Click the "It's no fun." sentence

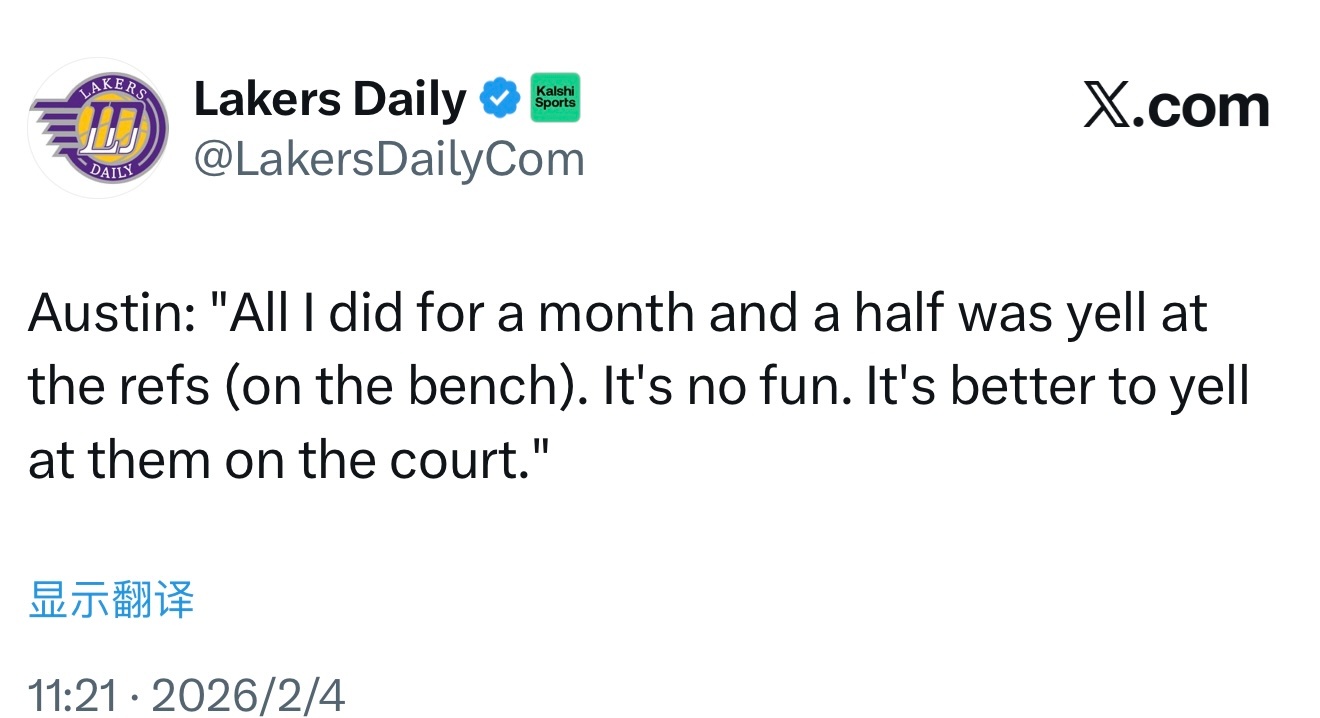coord(727,388)
